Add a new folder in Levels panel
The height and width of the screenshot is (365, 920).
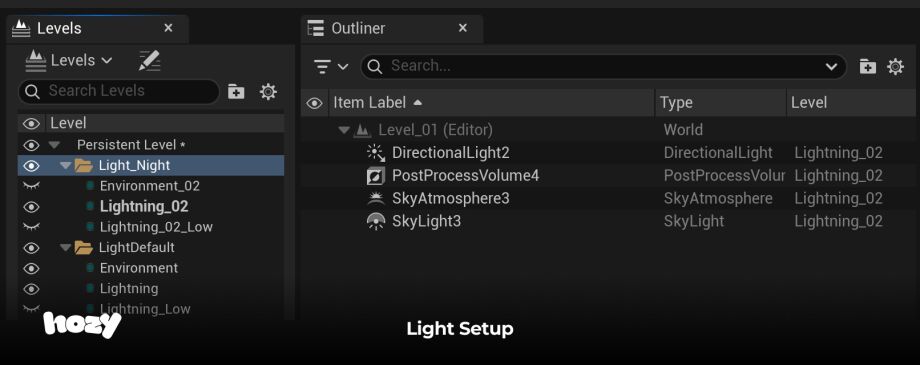(x=236, y=92)
